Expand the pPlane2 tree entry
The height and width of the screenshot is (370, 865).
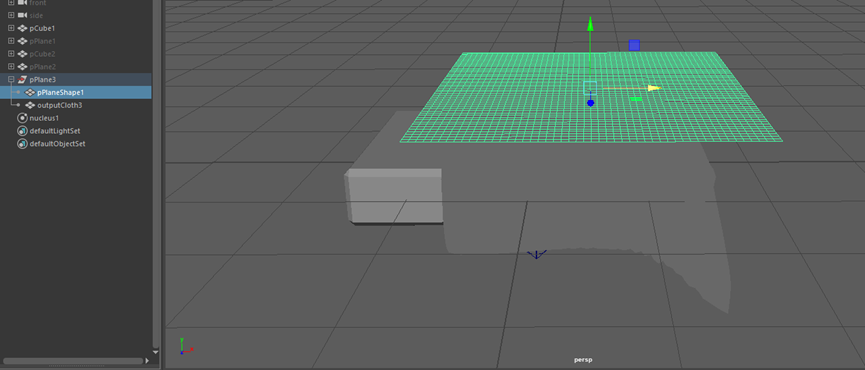pyautogui.click(x=11, y=67)
